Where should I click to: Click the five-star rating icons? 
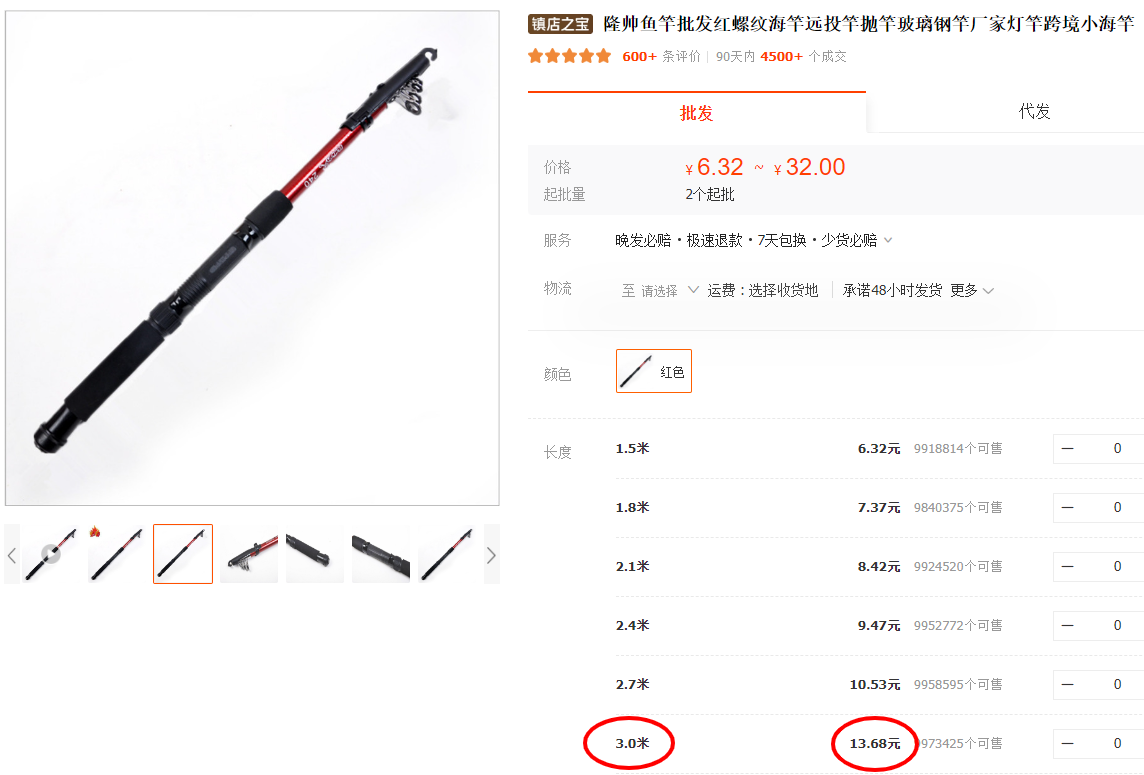[x=569, y=56]
